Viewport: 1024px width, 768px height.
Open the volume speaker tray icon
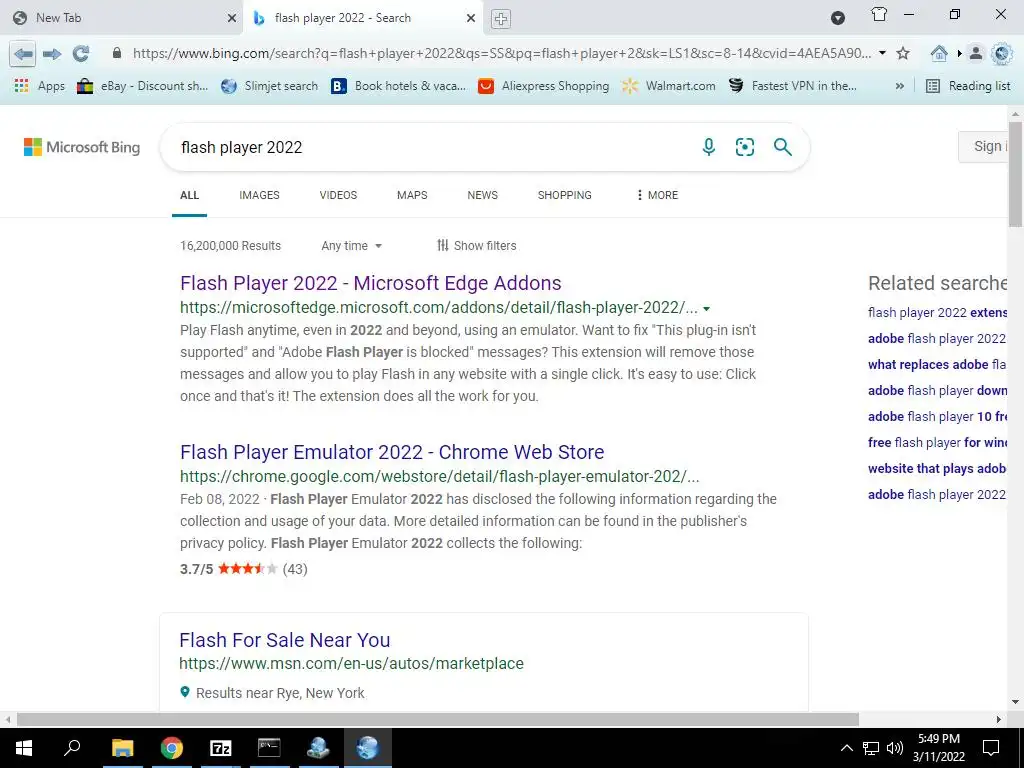(x=895, y=748)
